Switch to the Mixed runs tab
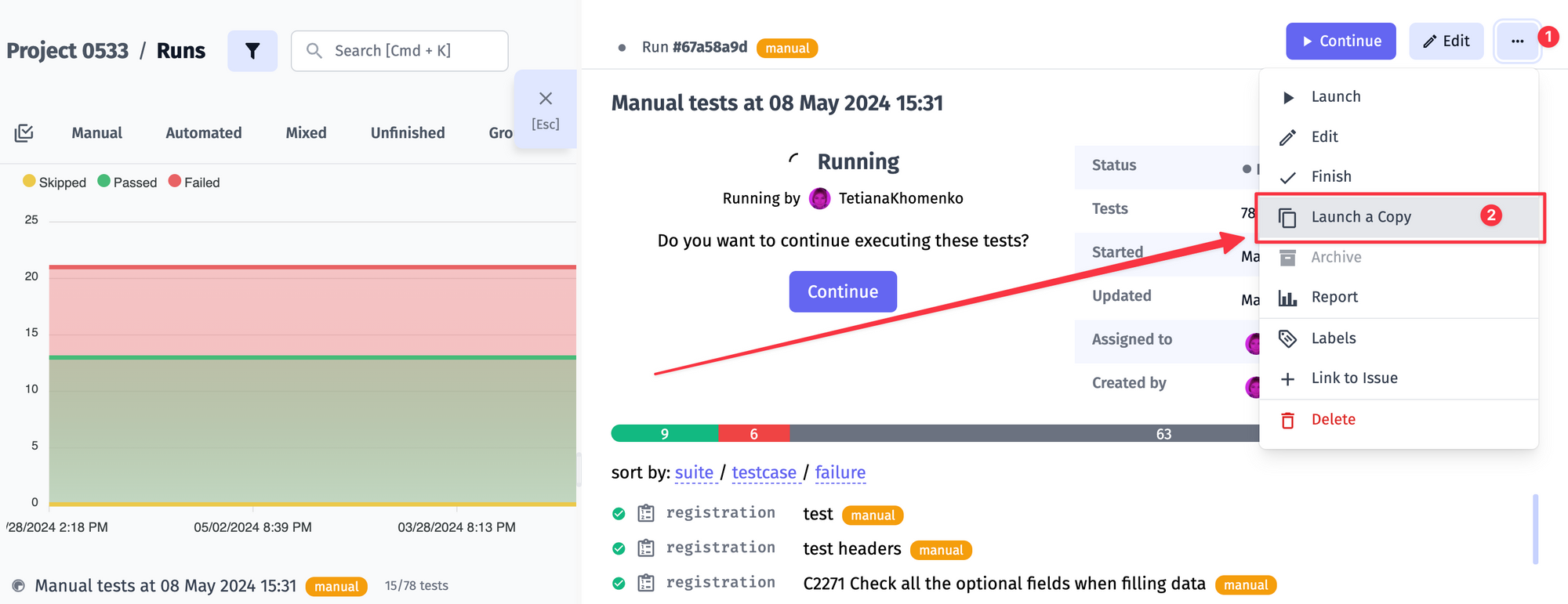Image resolution: width=1568 pixels, height=604 pixels. (x=307, y=133)
